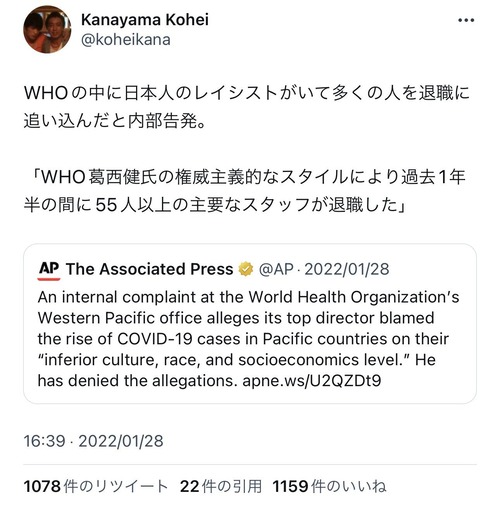Follow the apne.ws/U2QZDt9 link
The image size is (500, 507).
tap(312, 380)
